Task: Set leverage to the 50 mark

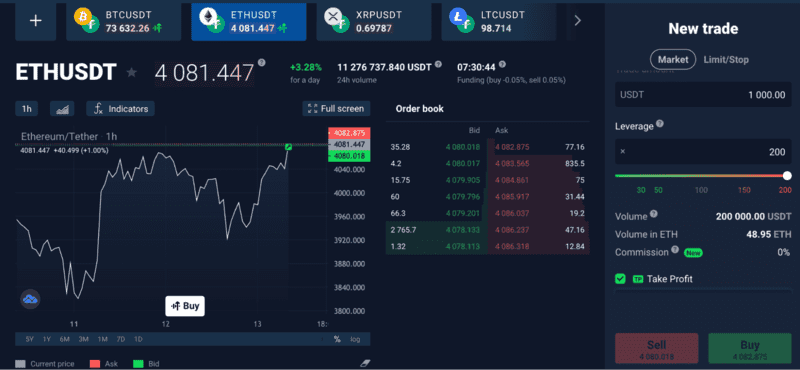Action: point(658,190)
